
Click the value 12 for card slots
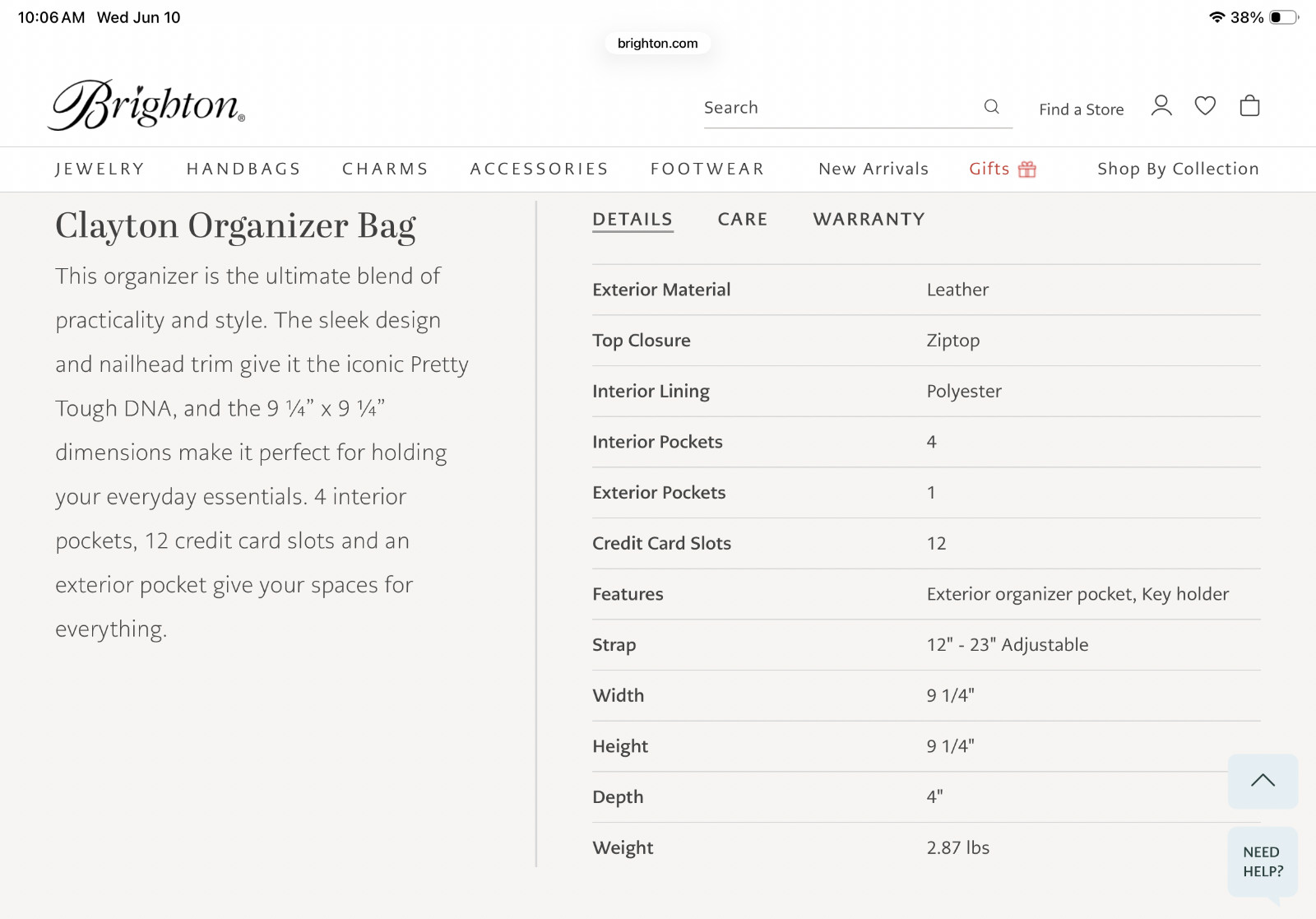pos(936,544)
